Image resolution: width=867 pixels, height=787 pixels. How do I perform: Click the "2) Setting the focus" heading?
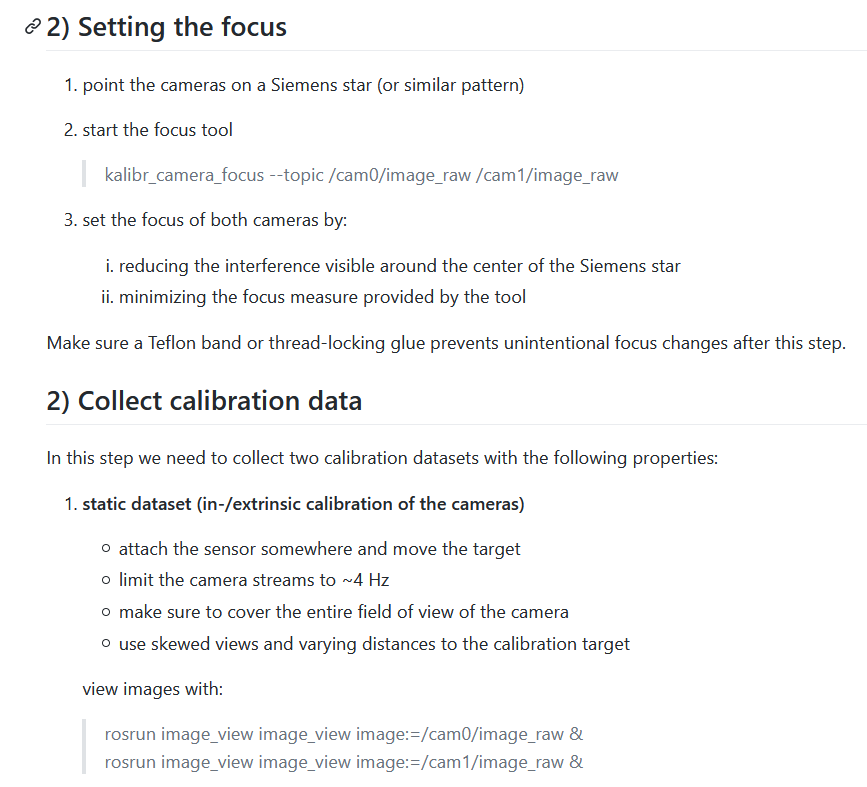coord(166,27)
